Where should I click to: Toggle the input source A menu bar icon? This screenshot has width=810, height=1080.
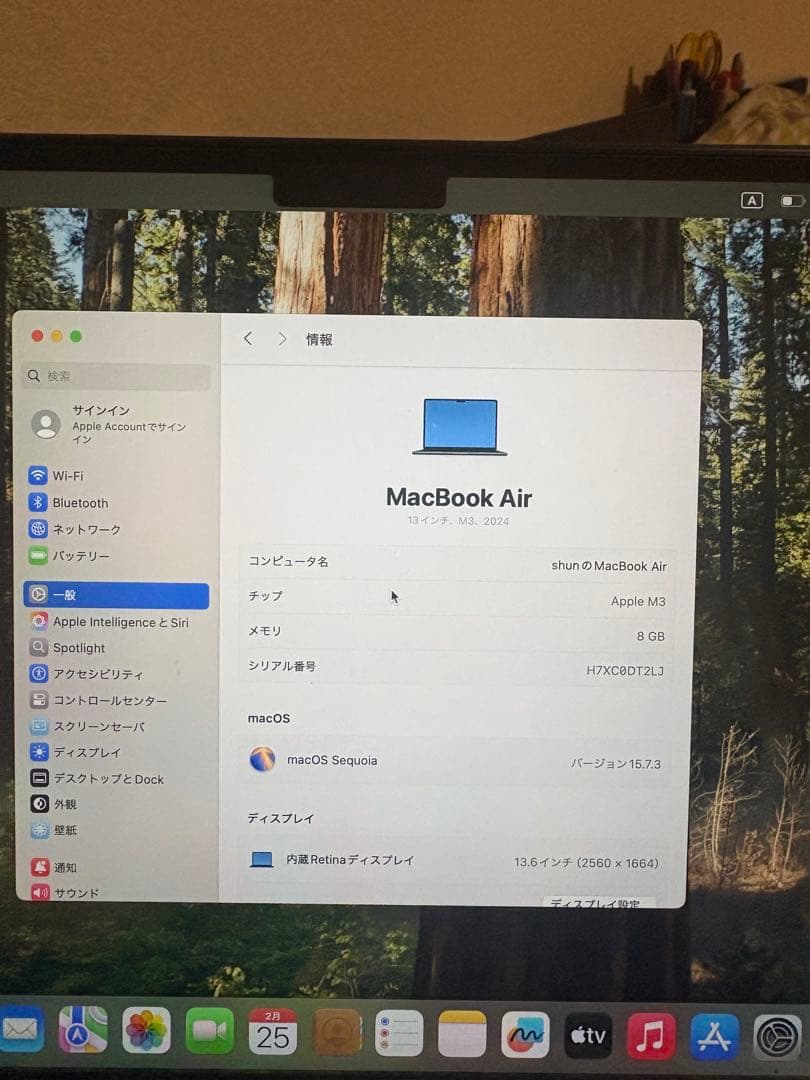click(751, 200)
